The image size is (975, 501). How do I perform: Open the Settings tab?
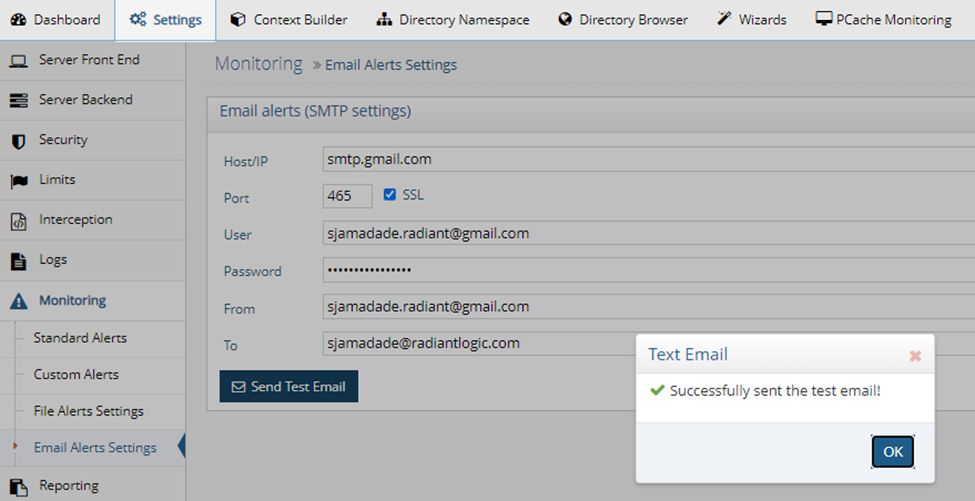pyautogui.click(x=165, y=20)
